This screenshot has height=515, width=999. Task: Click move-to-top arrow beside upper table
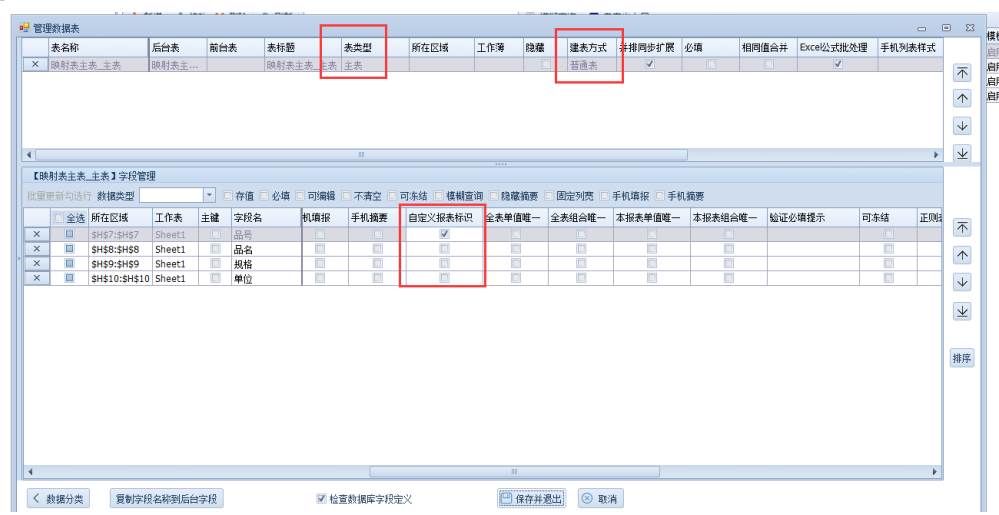coord(961,73)
